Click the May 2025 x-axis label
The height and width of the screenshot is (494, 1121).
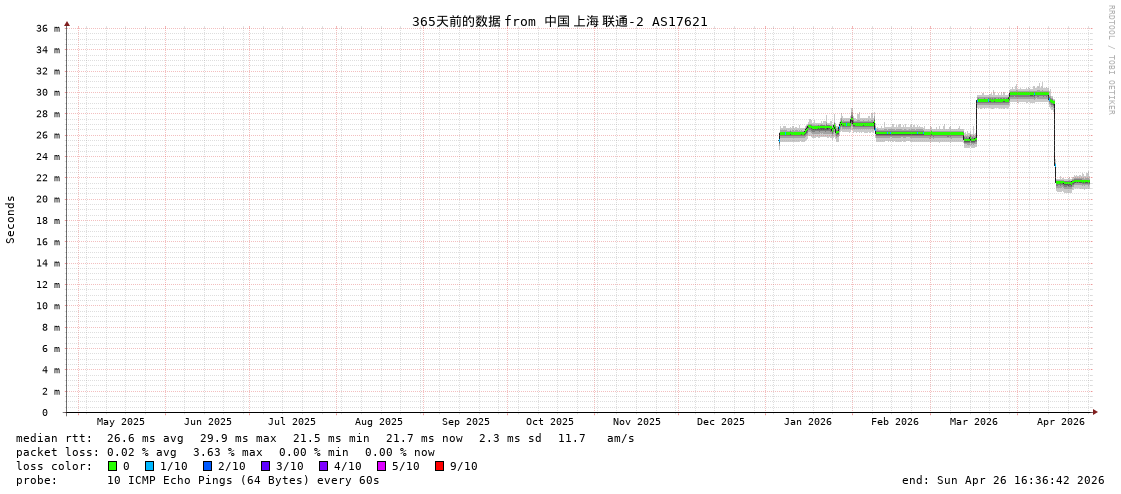(x=120, y=422)
